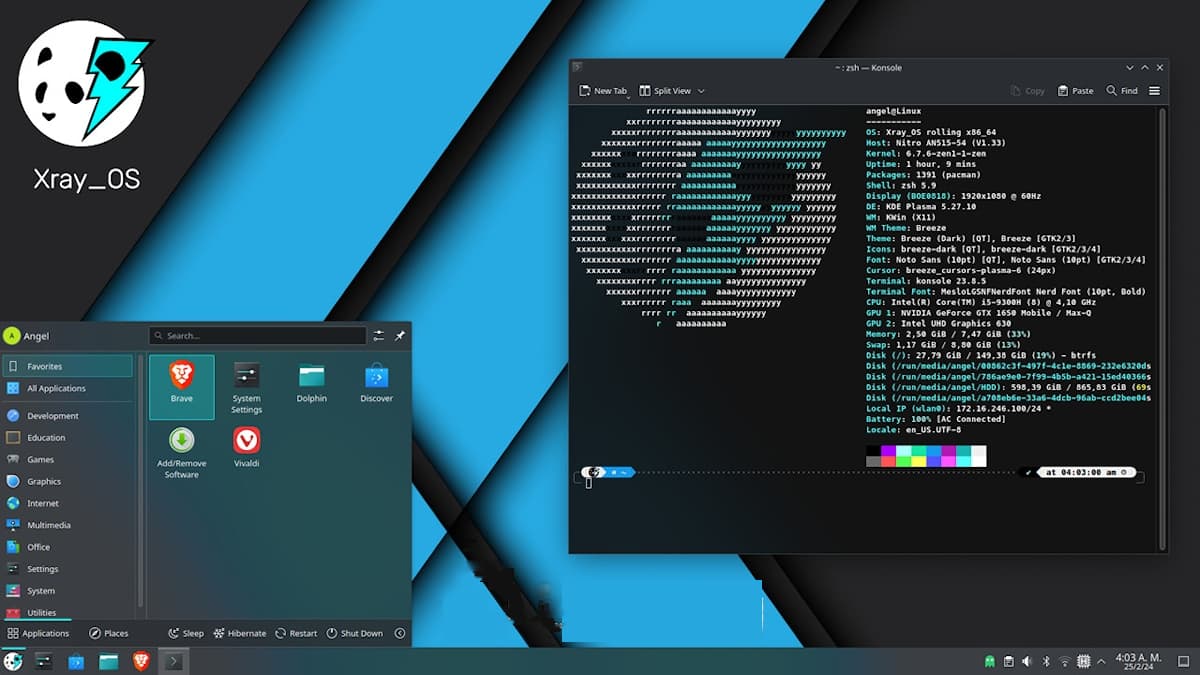This screenshot has width=1200, height=675.
Task: Select the All Applications category
Action: [x=56, y=388]
